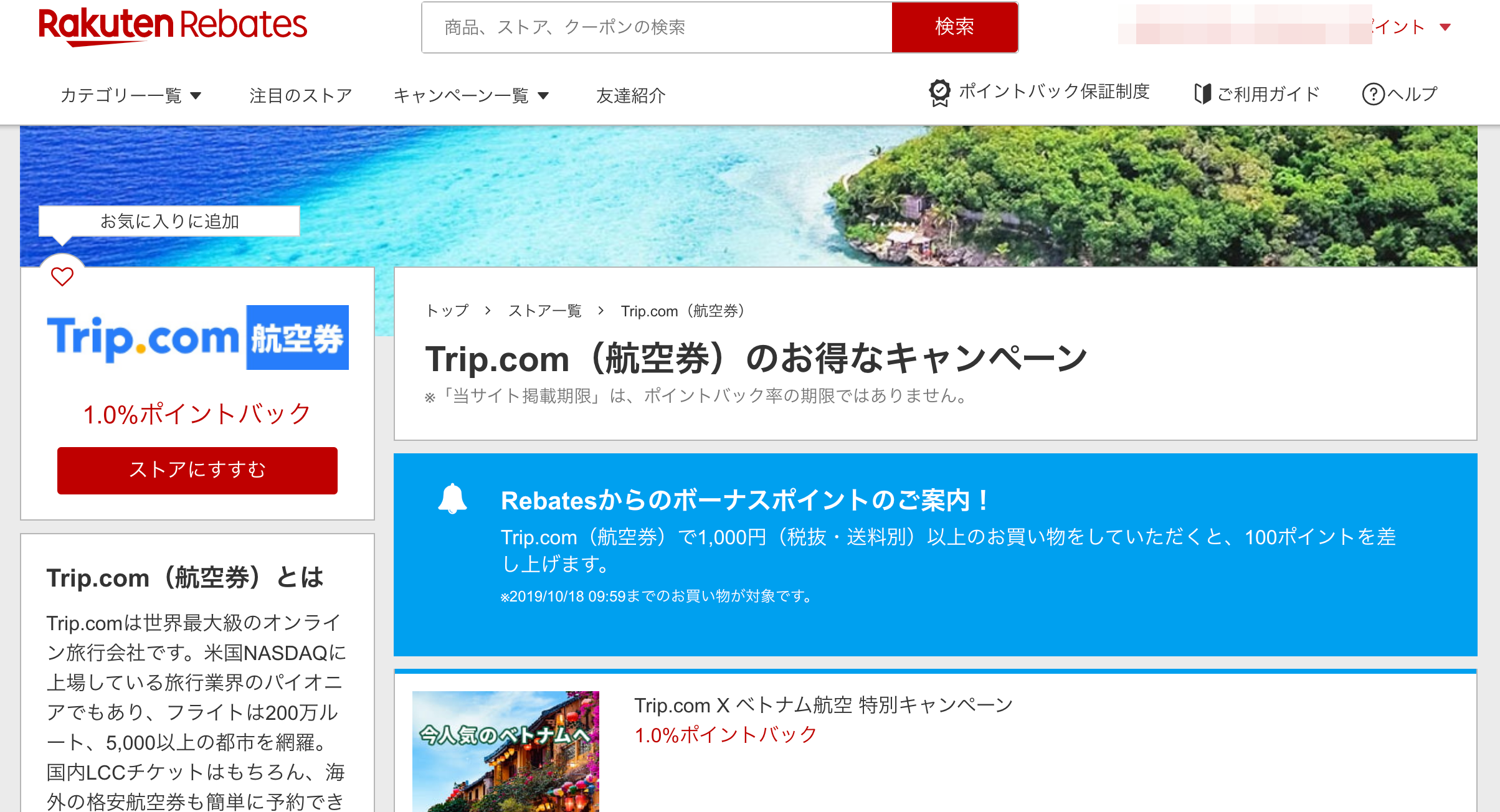Screen dimensions: 1500x812
Task: Click the 1.0%ポイントバック text in store card
Action: [197, 414]
